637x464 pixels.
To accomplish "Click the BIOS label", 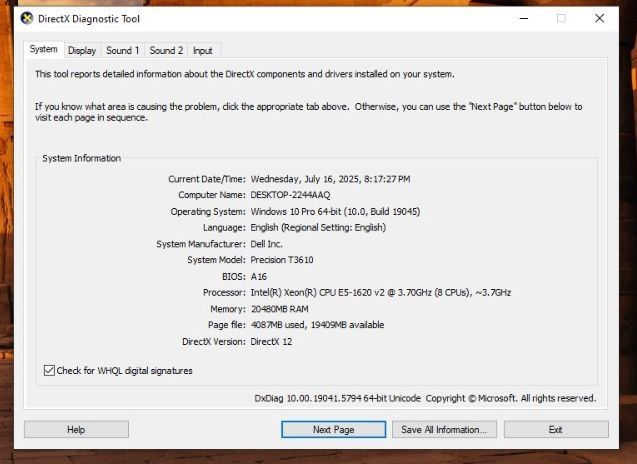I will click(x=234, y=276).
